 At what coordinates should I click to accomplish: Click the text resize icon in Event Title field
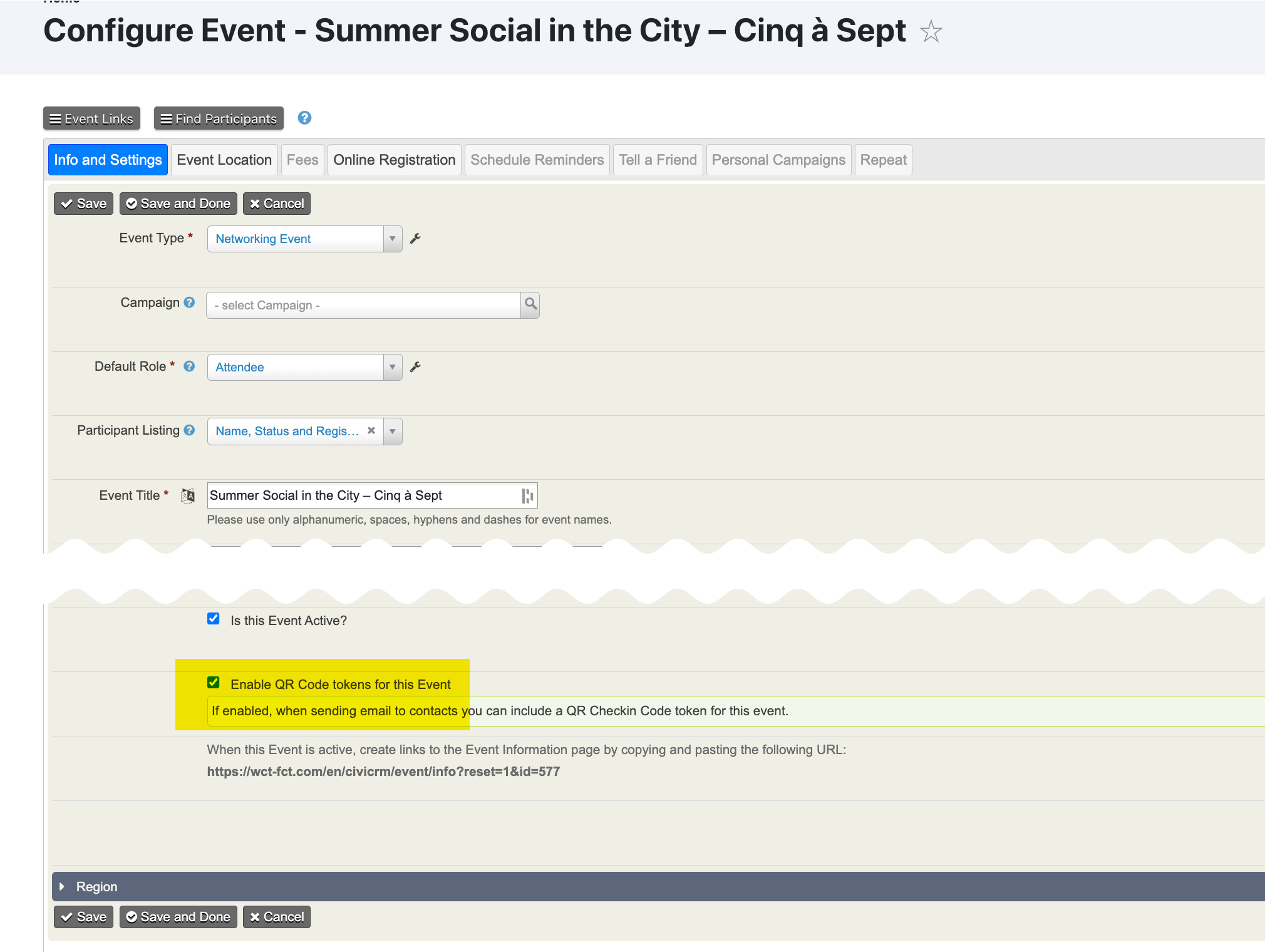tap(527, 495)
